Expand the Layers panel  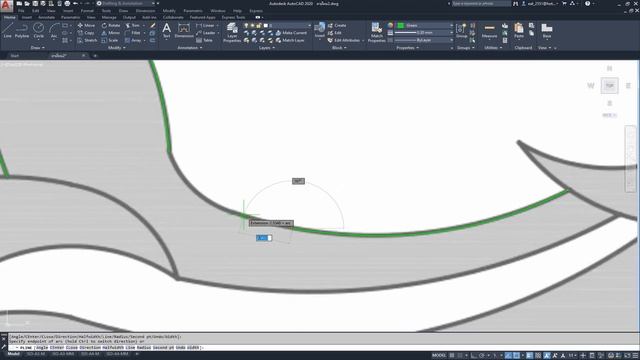tap(267, 48)
